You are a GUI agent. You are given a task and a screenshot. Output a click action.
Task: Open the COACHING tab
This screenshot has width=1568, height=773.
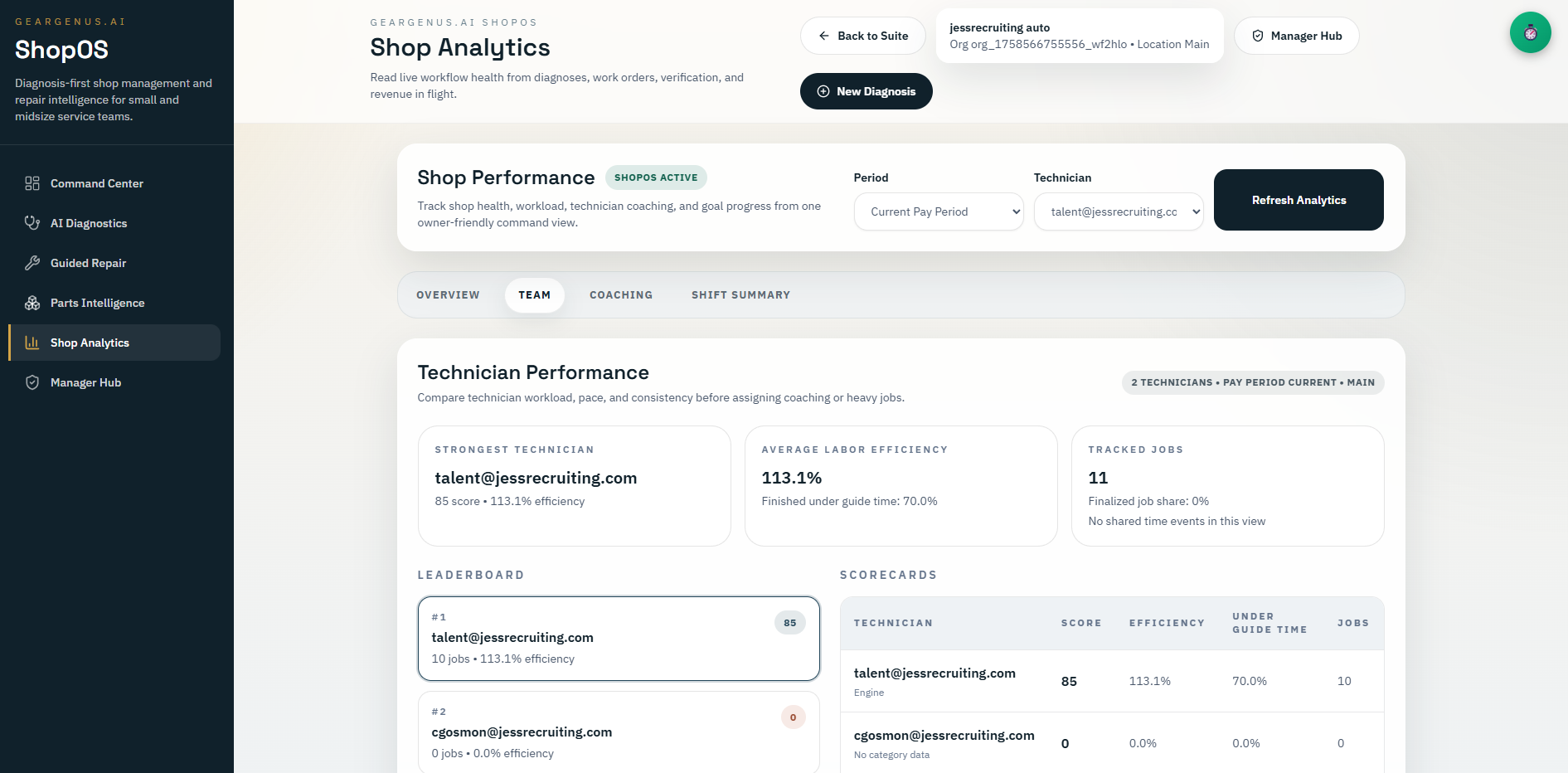[x=620, y=294]
